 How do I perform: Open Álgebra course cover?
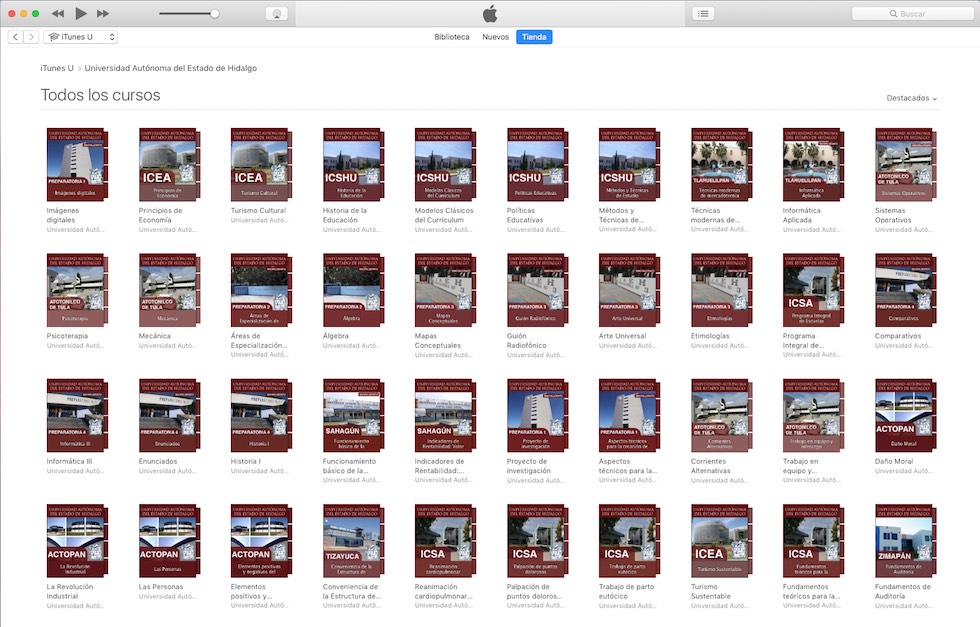click(353, 290)
